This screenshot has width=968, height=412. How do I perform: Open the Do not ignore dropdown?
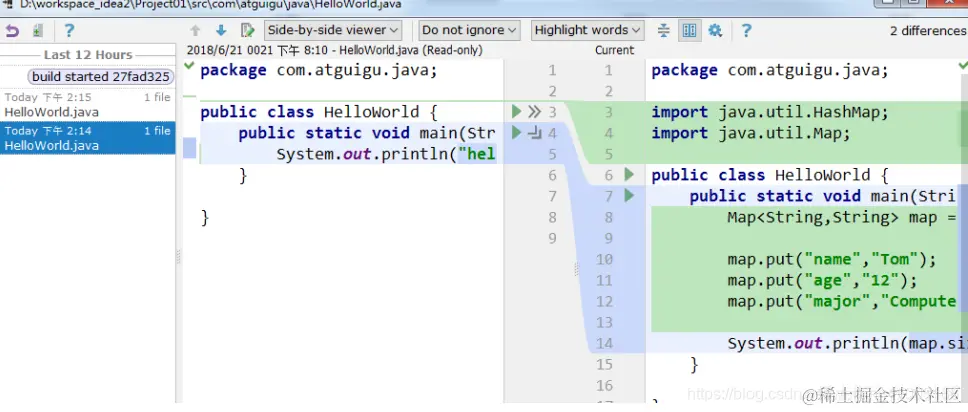click(469, 30)
